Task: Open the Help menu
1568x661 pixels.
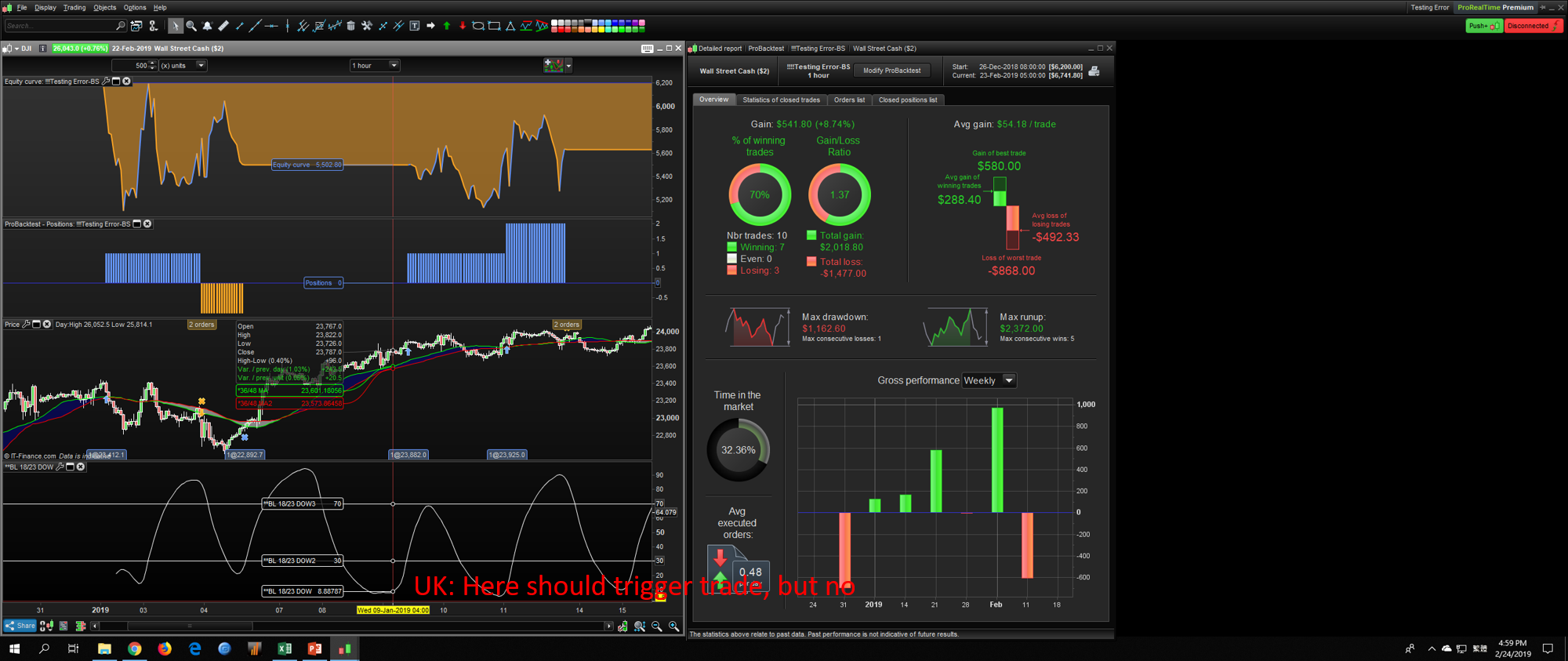Action: [x=160, y=8]
